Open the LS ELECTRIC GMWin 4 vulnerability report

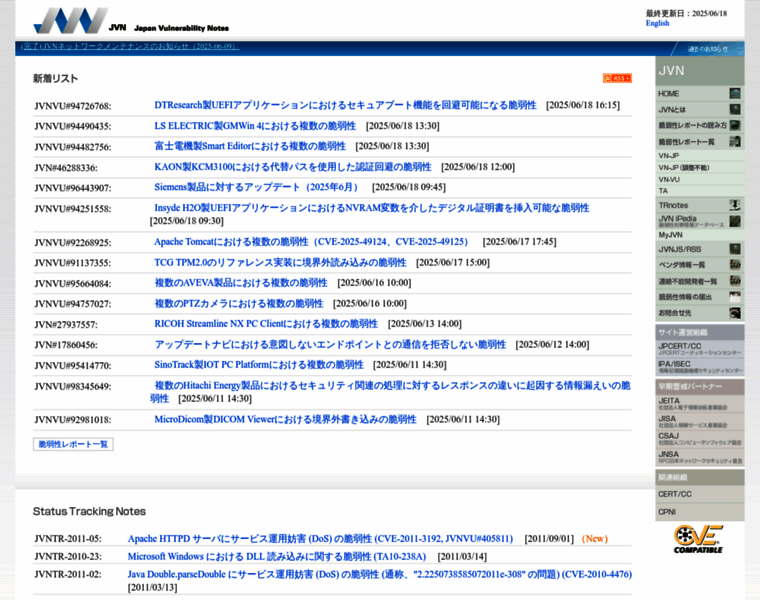255,126
